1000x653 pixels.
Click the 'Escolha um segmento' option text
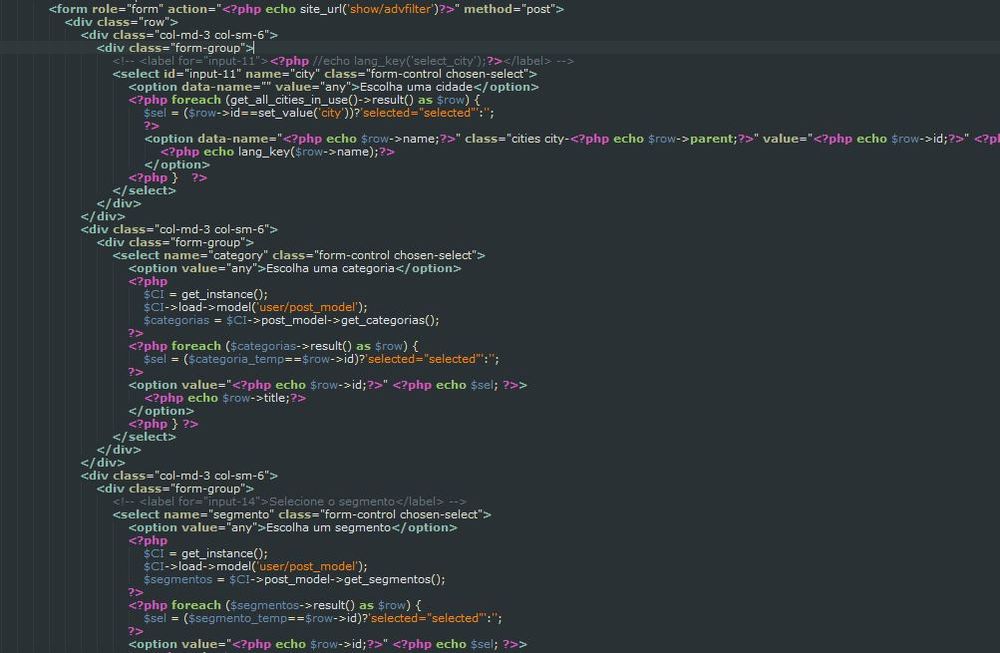coord(326,528)
